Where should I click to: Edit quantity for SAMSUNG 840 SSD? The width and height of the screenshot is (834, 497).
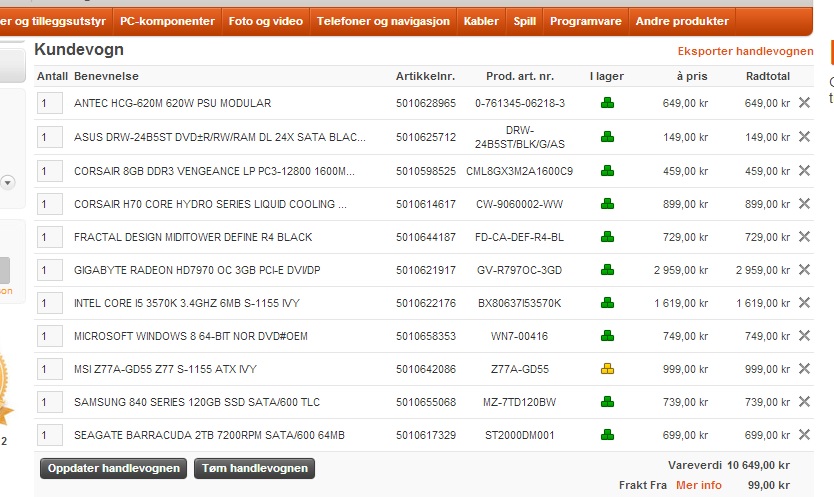49,402
